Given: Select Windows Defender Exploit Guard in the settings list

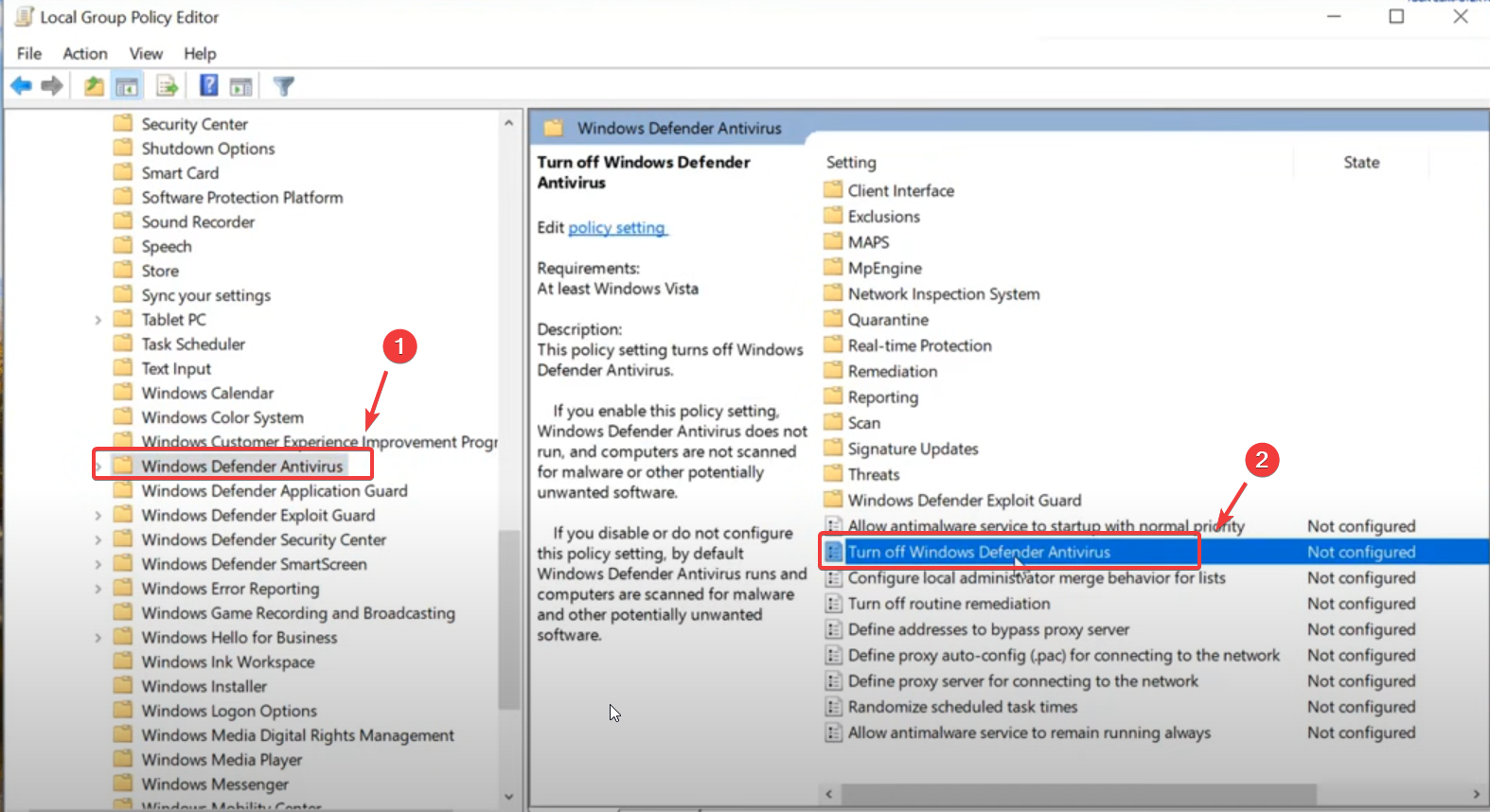Looking at the screenshot, I should (965, 500).
